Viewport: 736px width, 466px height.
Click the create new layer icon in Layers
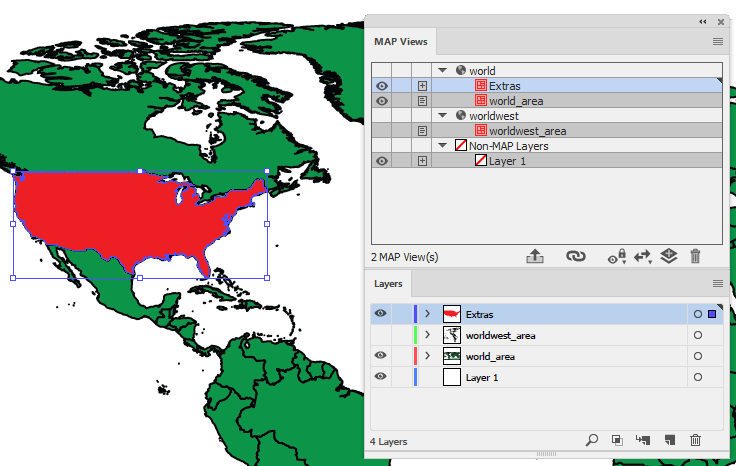pos(670,440)
